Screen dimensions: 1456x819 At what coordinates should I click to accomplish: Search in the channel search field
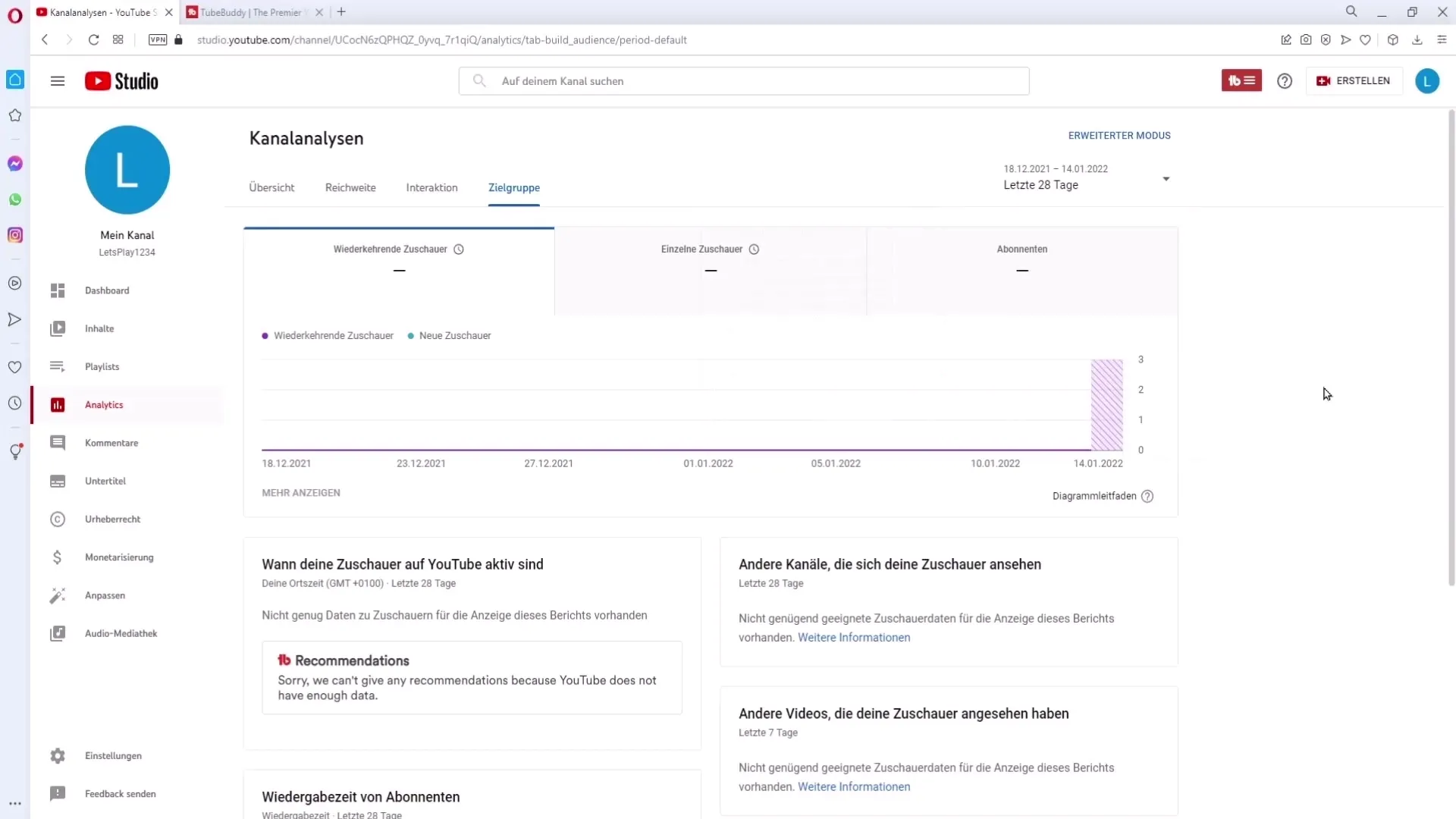point(745,80)
